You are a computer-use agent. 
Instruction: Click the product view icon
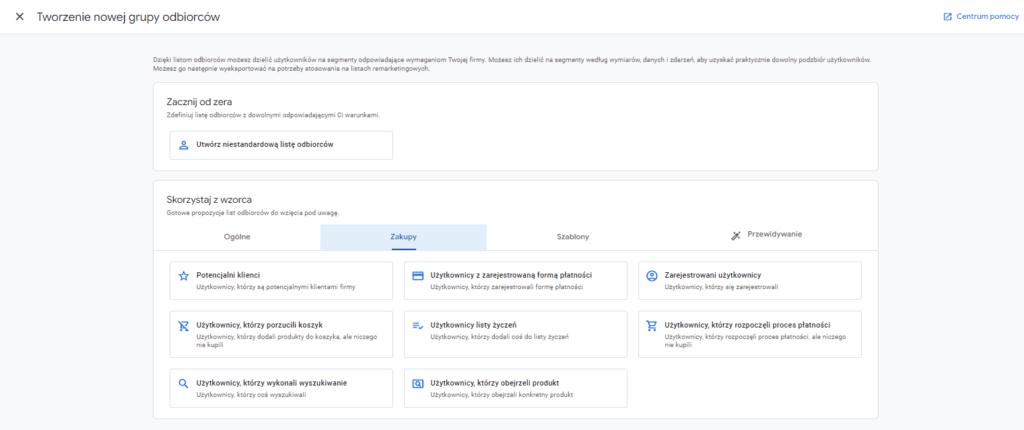(x=418, y=384)
